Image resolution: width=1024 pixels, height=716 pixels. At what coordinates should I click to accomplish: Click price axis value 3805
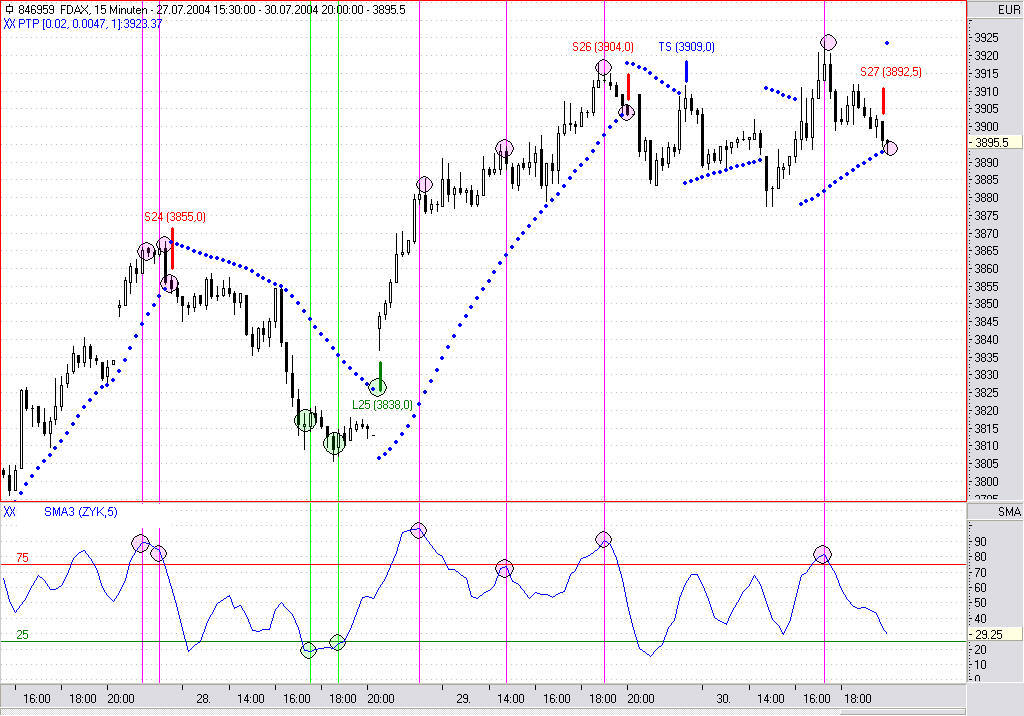(x=986, y=464)
